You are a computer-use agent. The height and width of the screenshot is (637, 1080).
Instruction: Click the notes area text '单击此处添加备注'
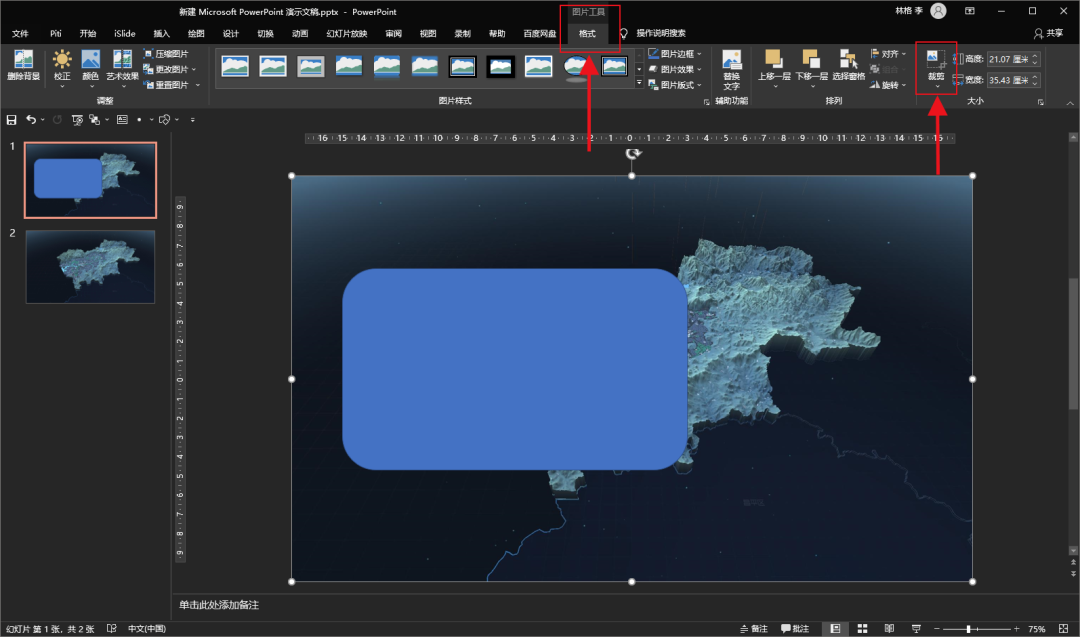[x=220, y=605]
